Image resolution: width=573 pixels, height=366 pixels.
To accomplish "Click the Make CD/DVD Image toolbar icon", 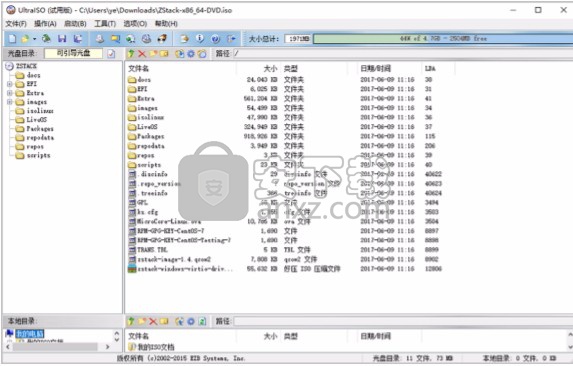I will [100, 38].
